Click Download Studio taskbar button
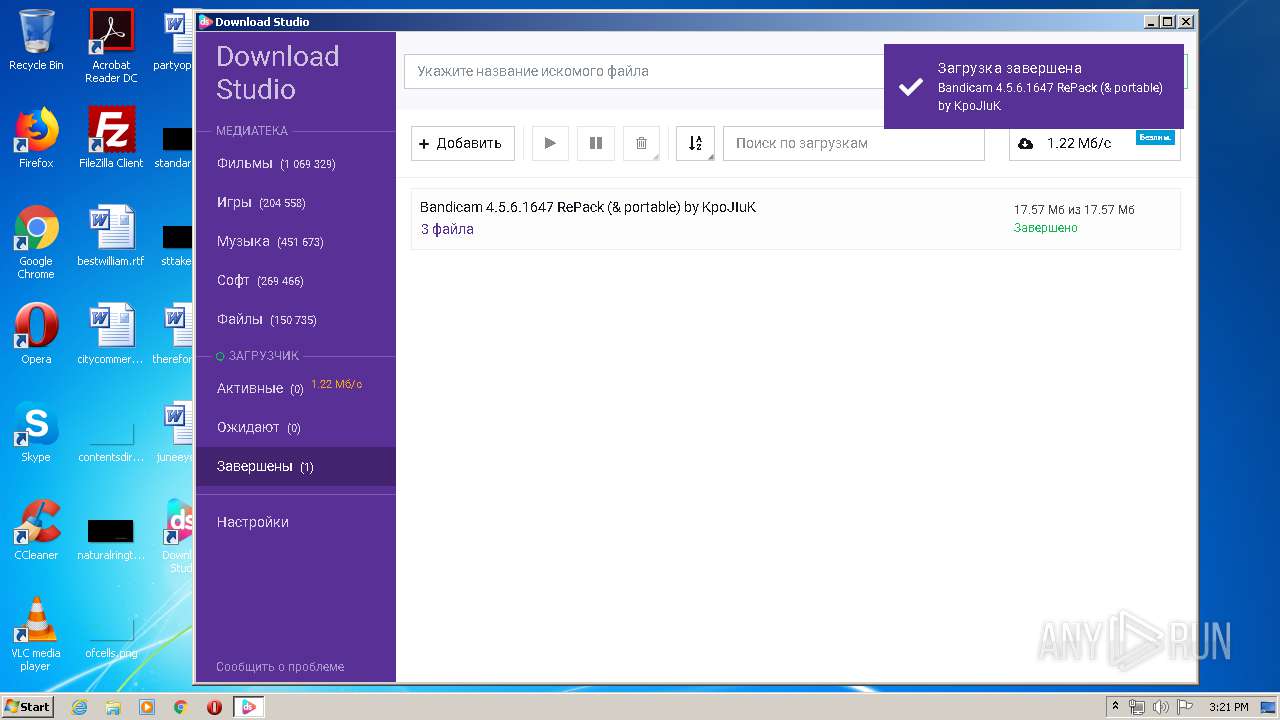This screenshot has height=720, width=1280. (249, 707)
